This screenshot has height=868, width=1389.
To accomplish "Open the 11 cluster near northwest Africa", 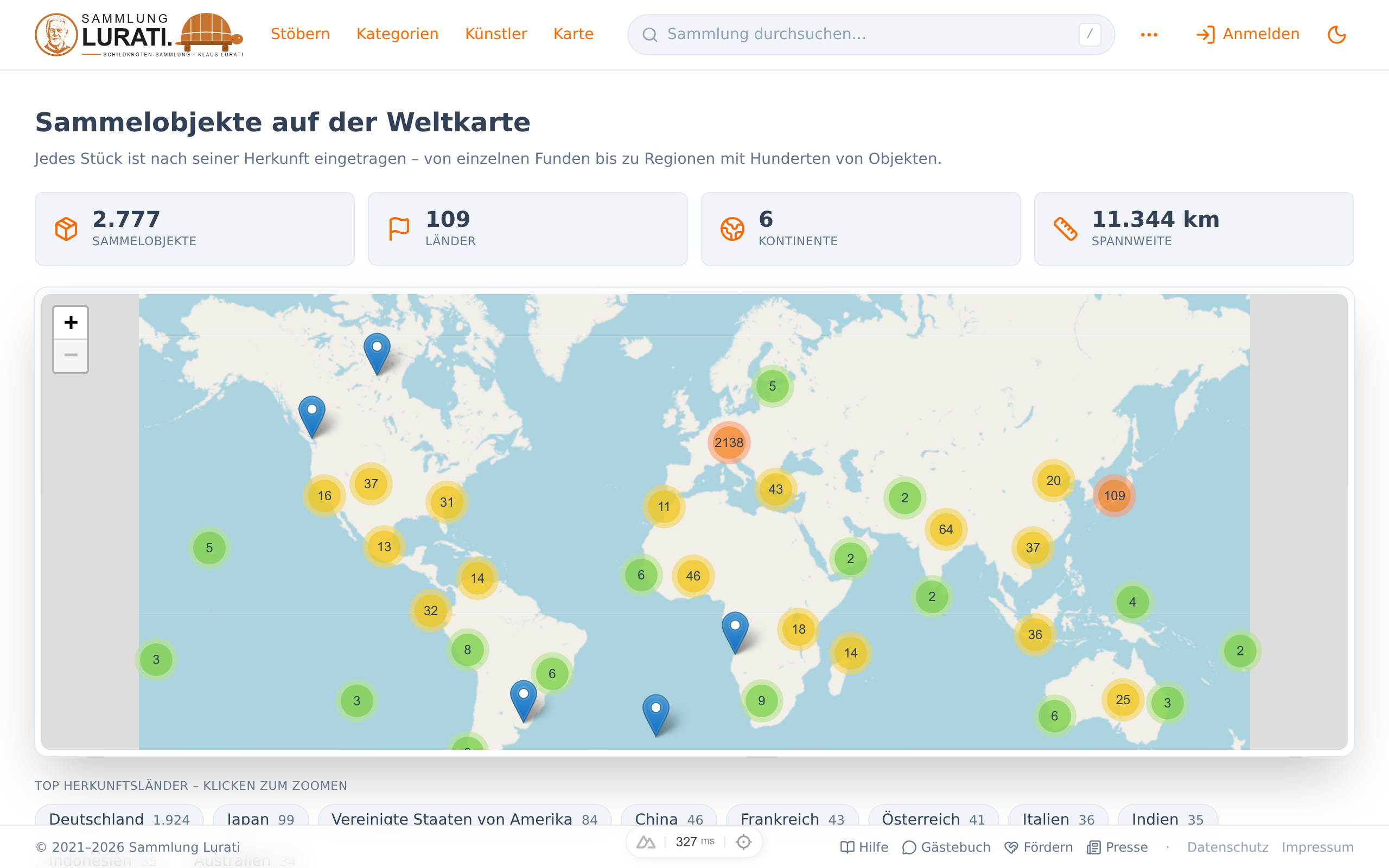I will tap(664, 507).
